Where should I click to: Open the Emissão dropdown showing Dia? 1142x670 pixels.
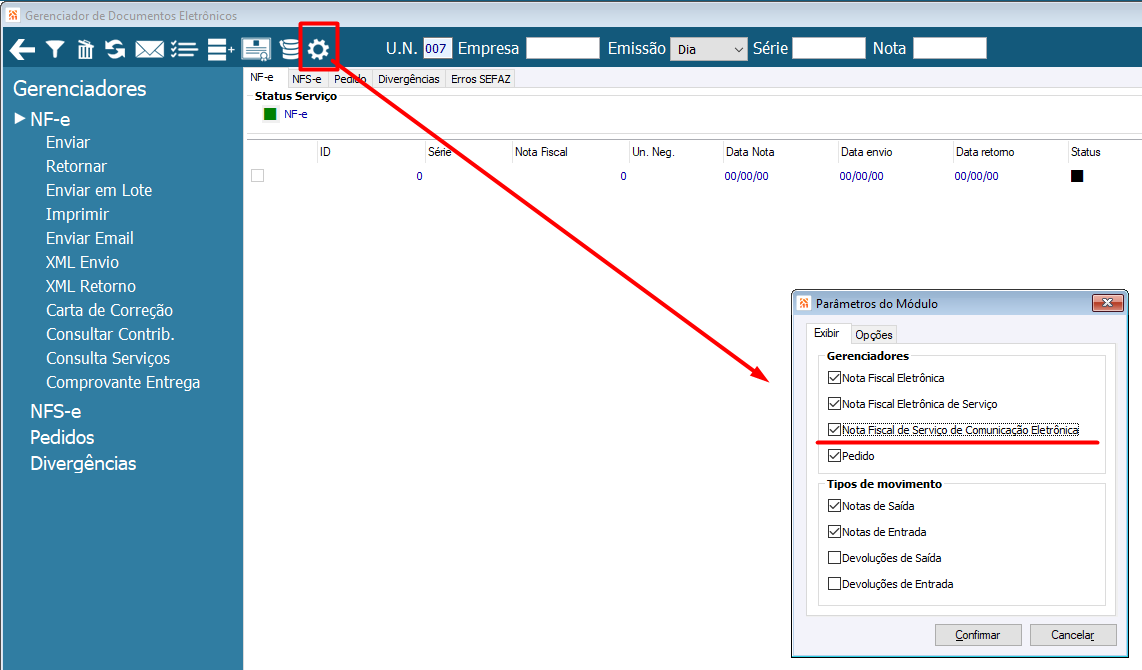709,49
